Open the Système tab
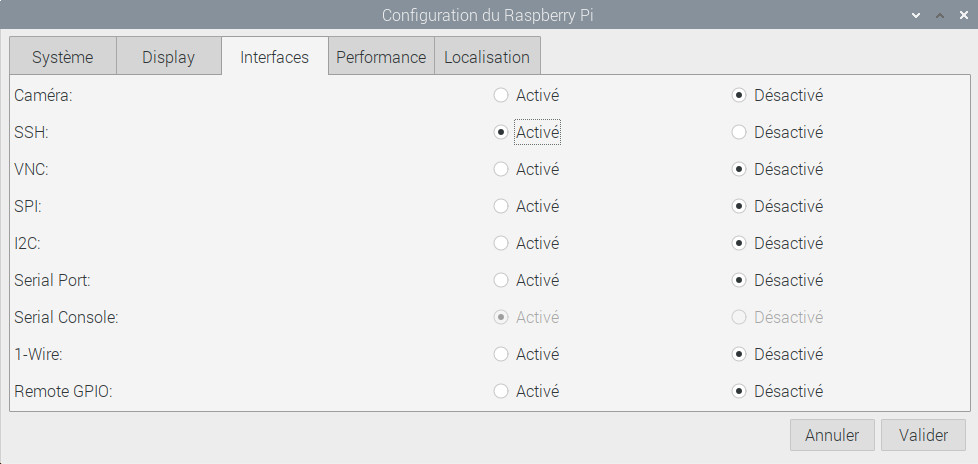The height and width of the screenshot is (464, 978). tap(62, 57)
